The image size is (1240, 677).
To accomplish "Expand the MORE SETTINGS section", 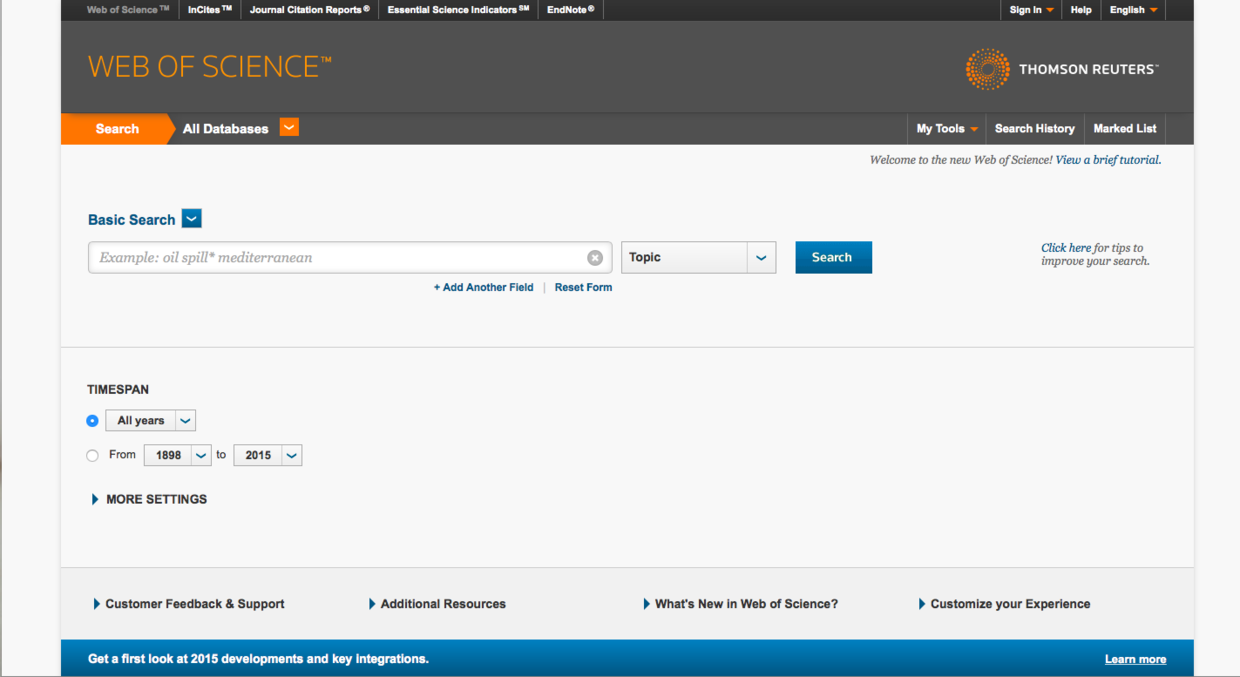I will (x=149, y=499).
